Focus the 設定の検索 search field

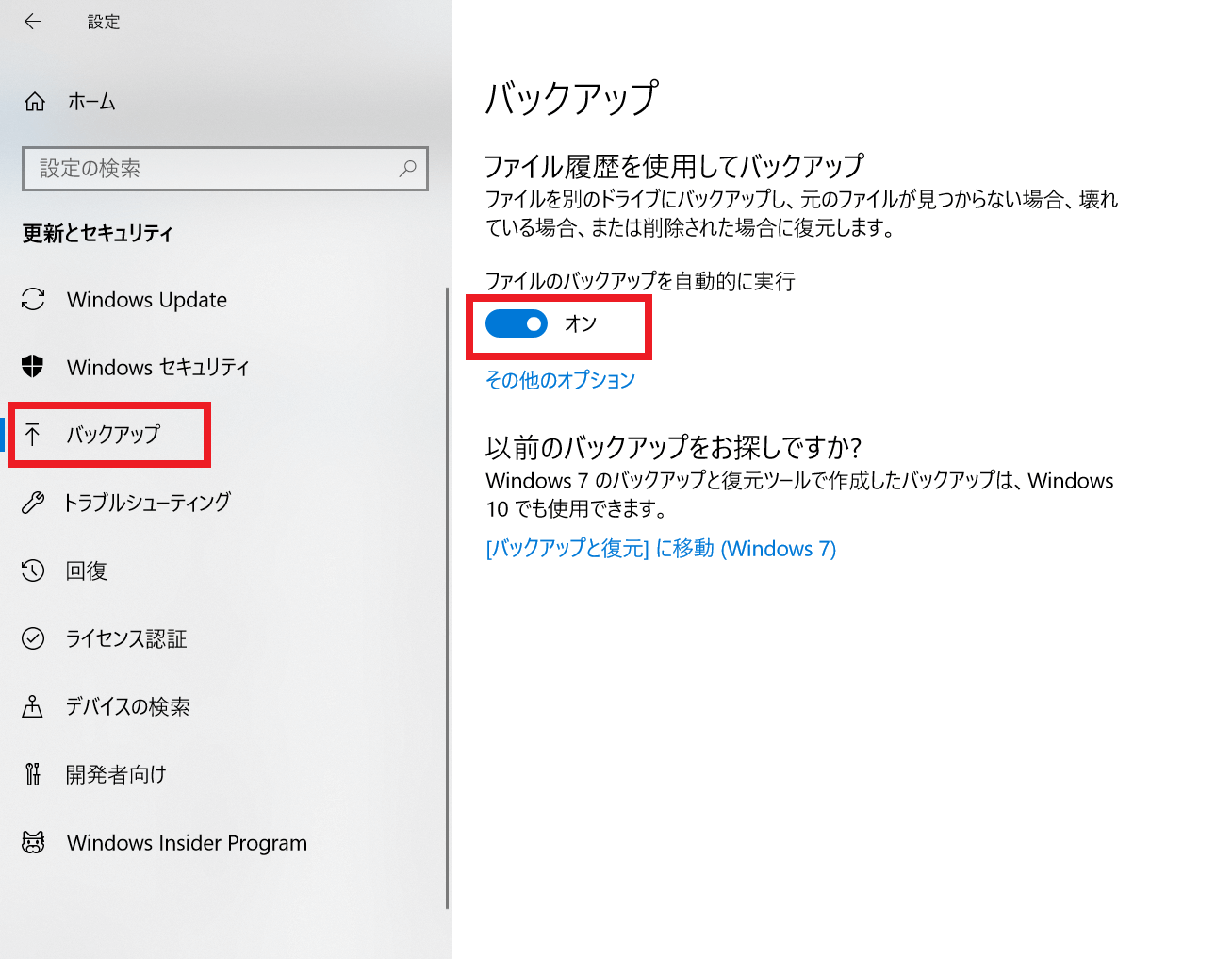tap(225, 169)
